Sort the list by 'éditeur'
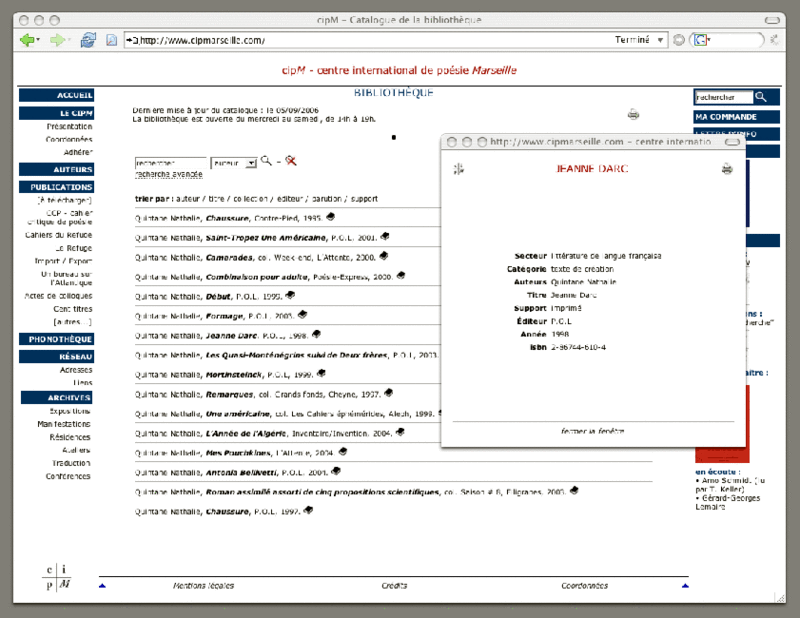Viewport: 800px width, 618px height. point(290,199)
